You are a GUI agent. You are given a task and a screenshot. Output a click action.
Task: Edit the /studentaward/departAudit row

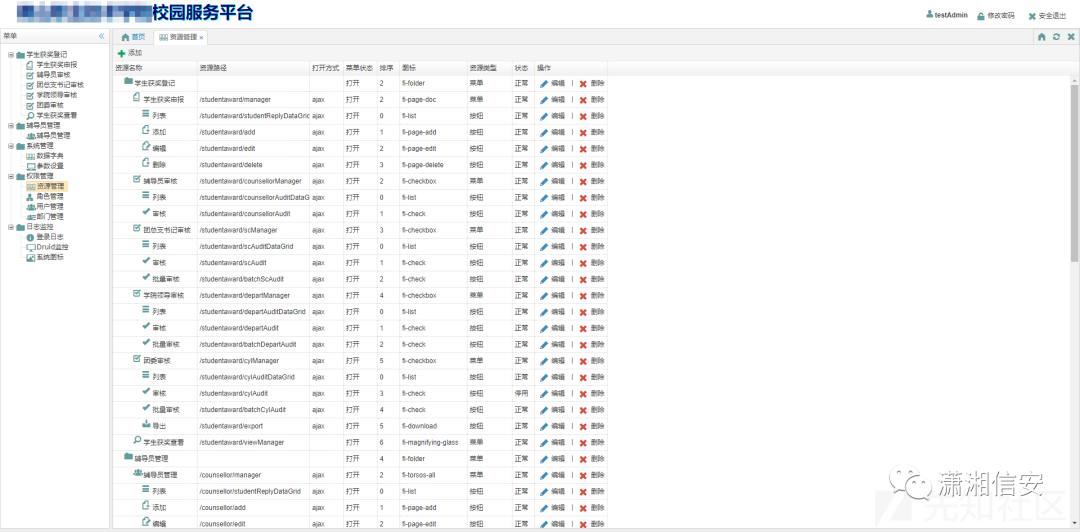point(552,328)
